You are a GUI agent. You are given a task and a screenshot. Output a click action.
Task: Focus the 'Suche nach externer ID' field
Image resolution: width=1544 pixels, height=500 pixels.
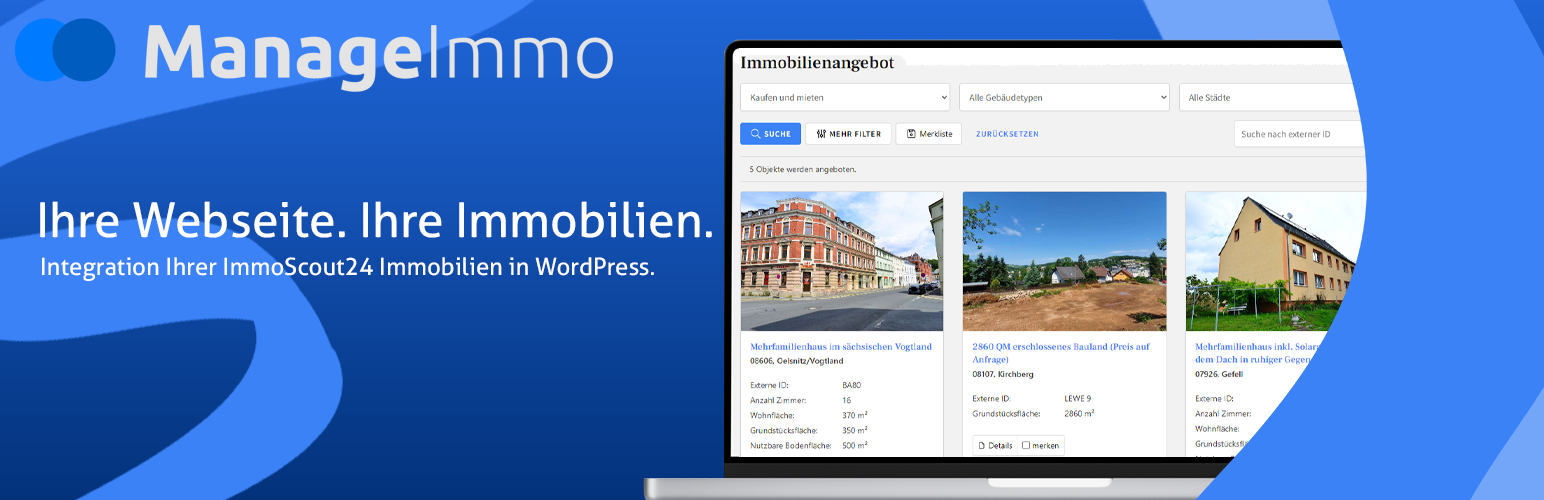pos(1300,134)
